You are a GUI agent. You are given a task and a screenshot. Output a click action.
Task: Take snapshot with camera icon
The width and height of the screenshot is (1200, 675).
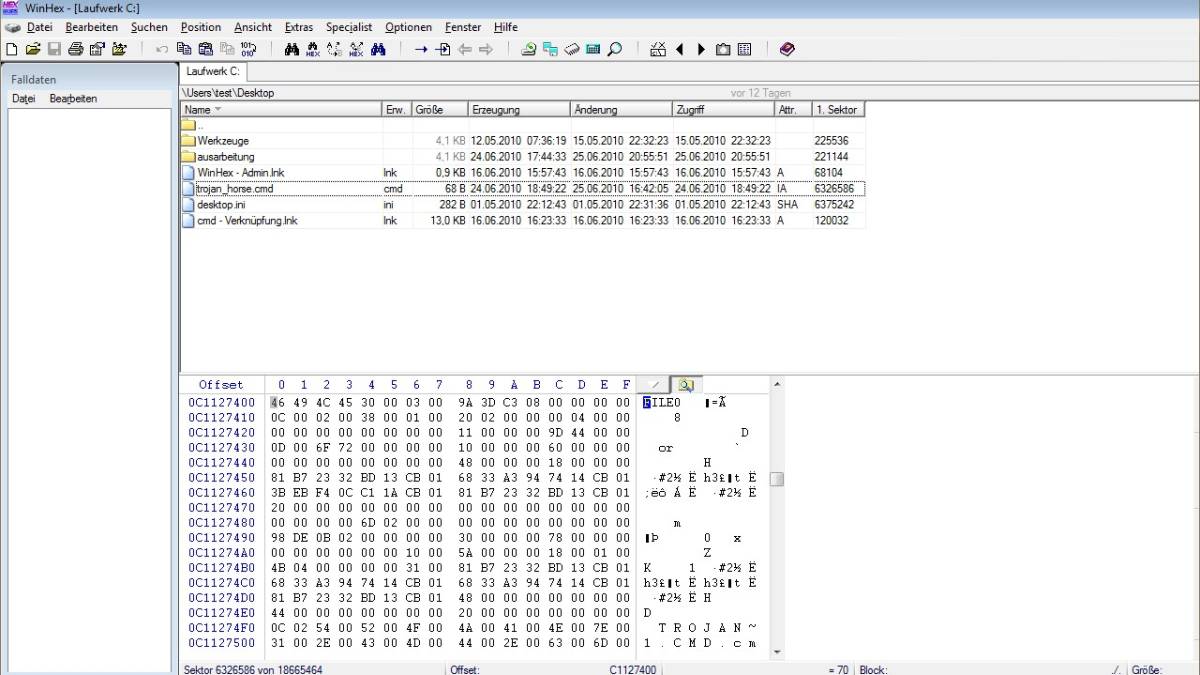coord(723,48)
